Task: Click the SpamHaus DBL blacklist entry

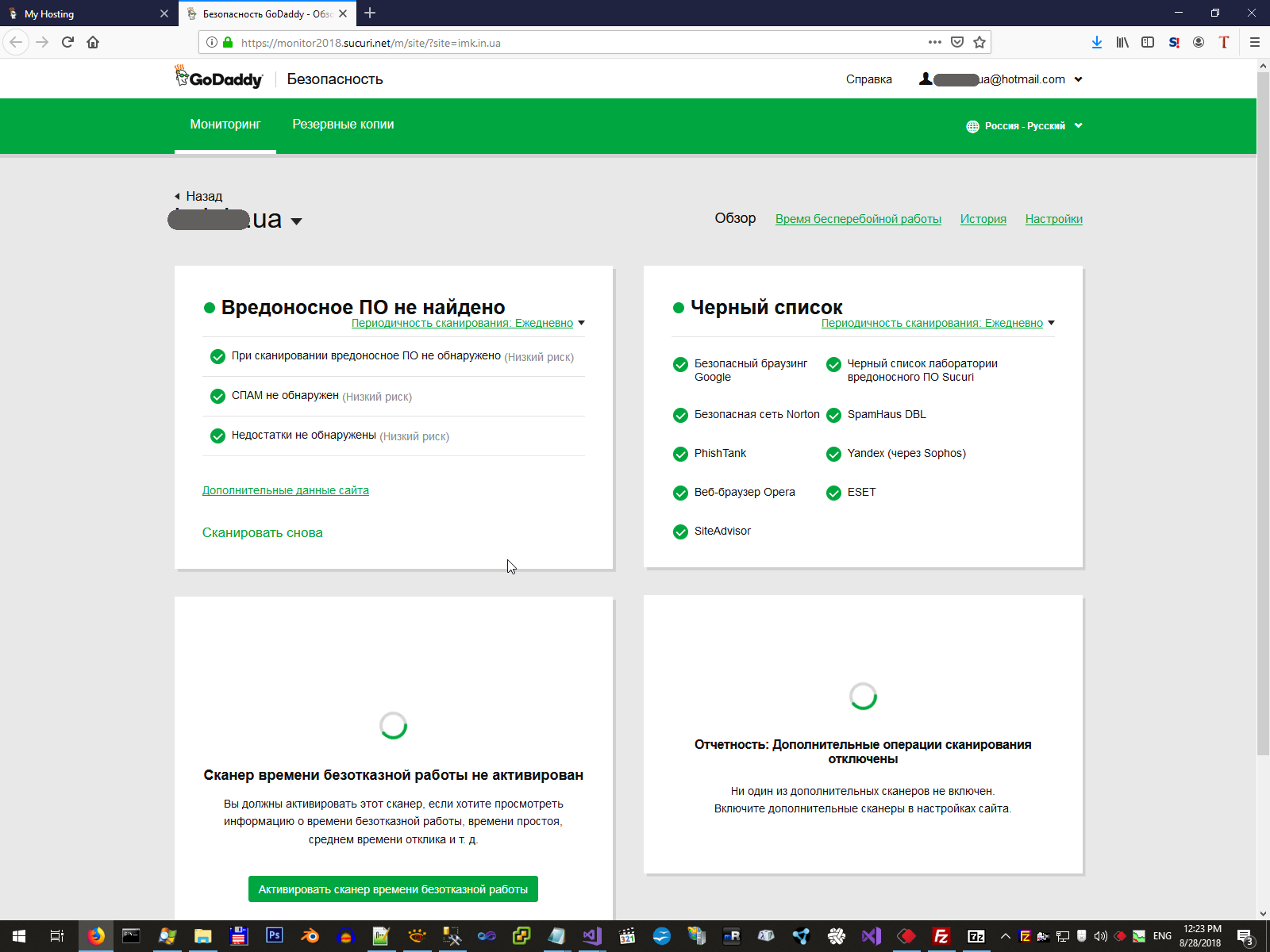Action: [876, 415]
